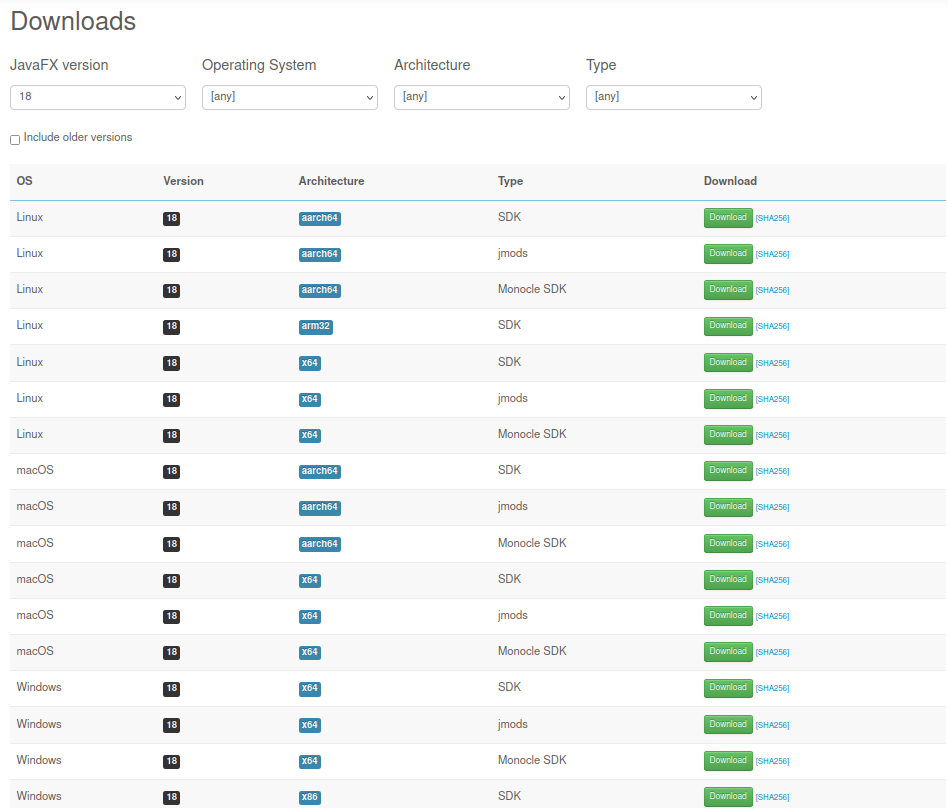Download the Linux aarch64 jmods
The width and height of the screenshot is (948, 808).
tap(728, 253)
